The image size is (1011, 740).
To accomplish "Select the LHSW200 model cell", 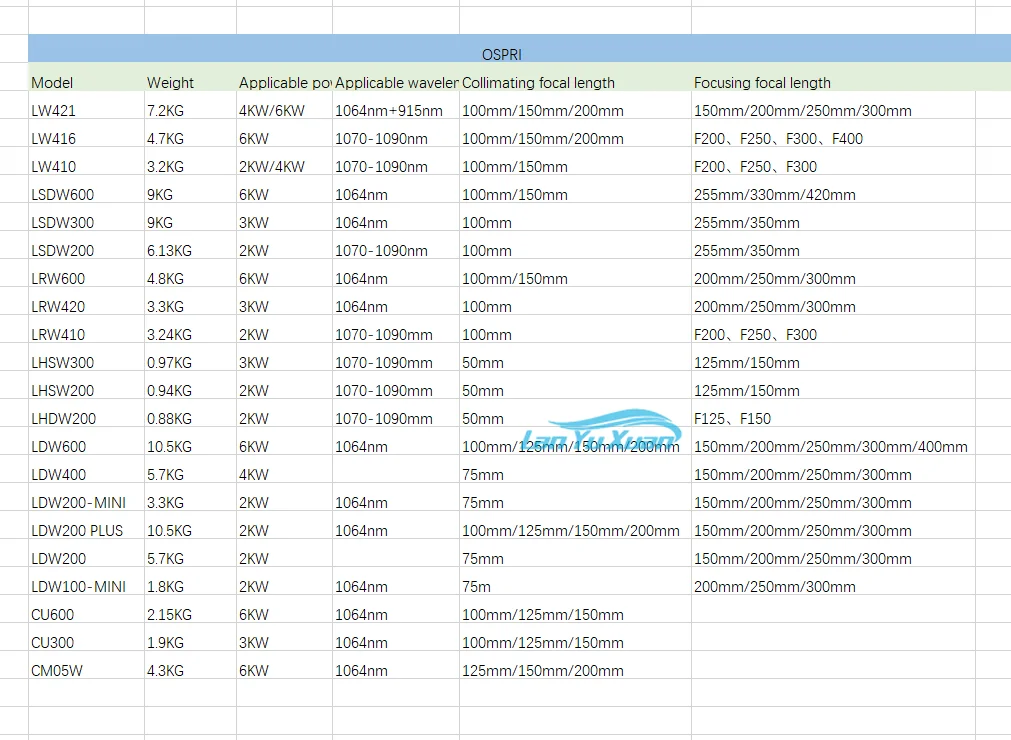I will tap(86, 385).
